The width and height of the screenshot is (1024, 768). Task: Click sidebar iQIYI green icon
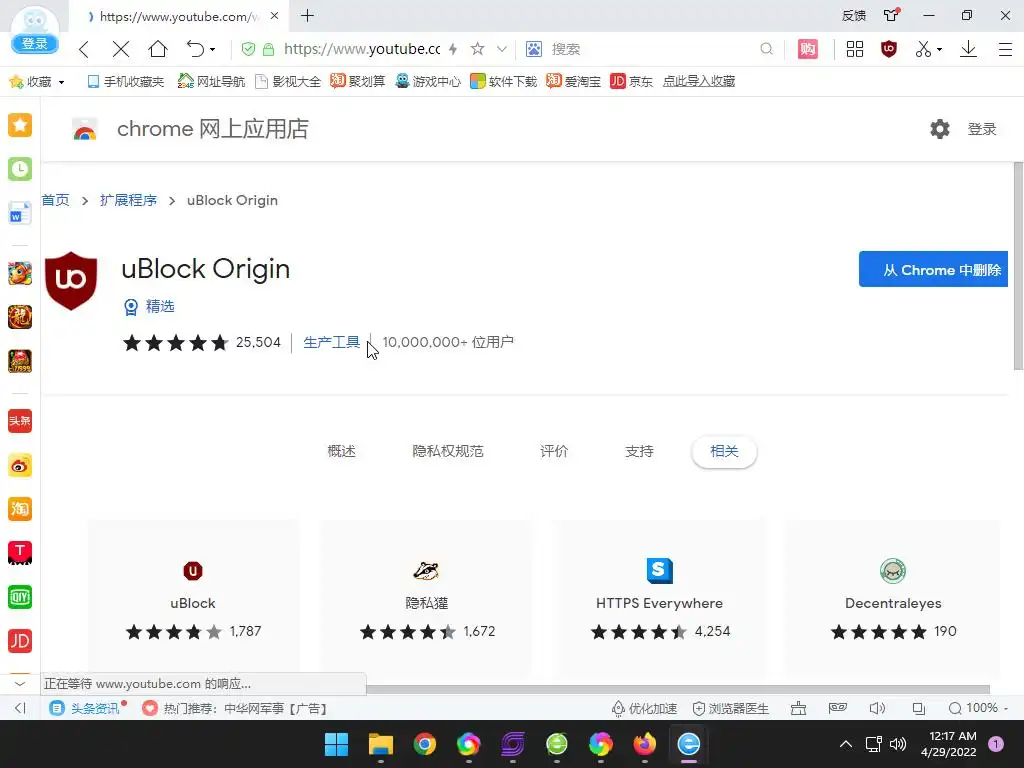pyautogui.click(x=20, y=597)
